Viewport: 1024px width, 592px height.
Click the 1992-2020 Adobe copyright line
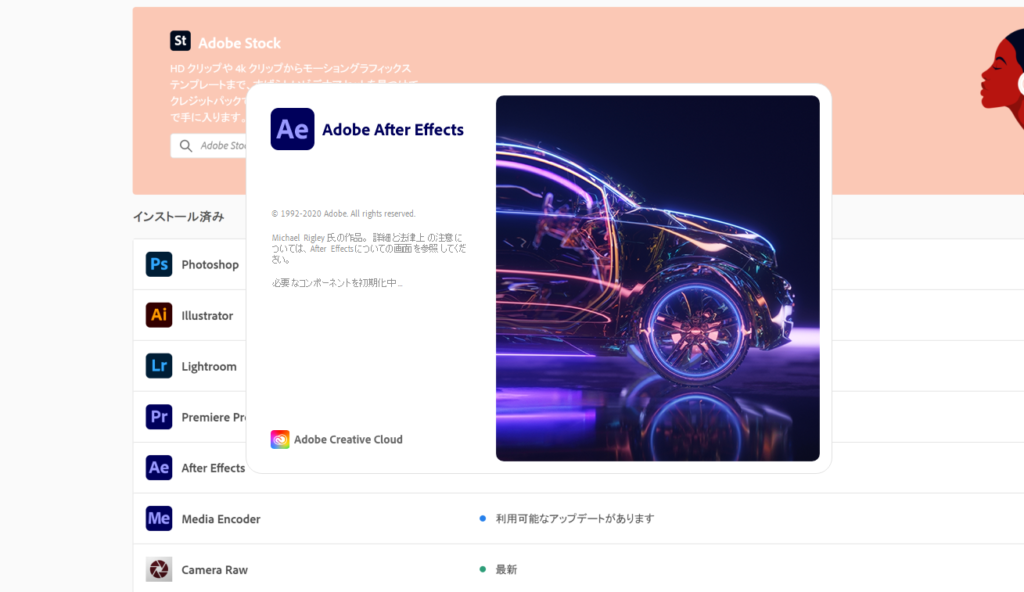click(x=344, y=214)
